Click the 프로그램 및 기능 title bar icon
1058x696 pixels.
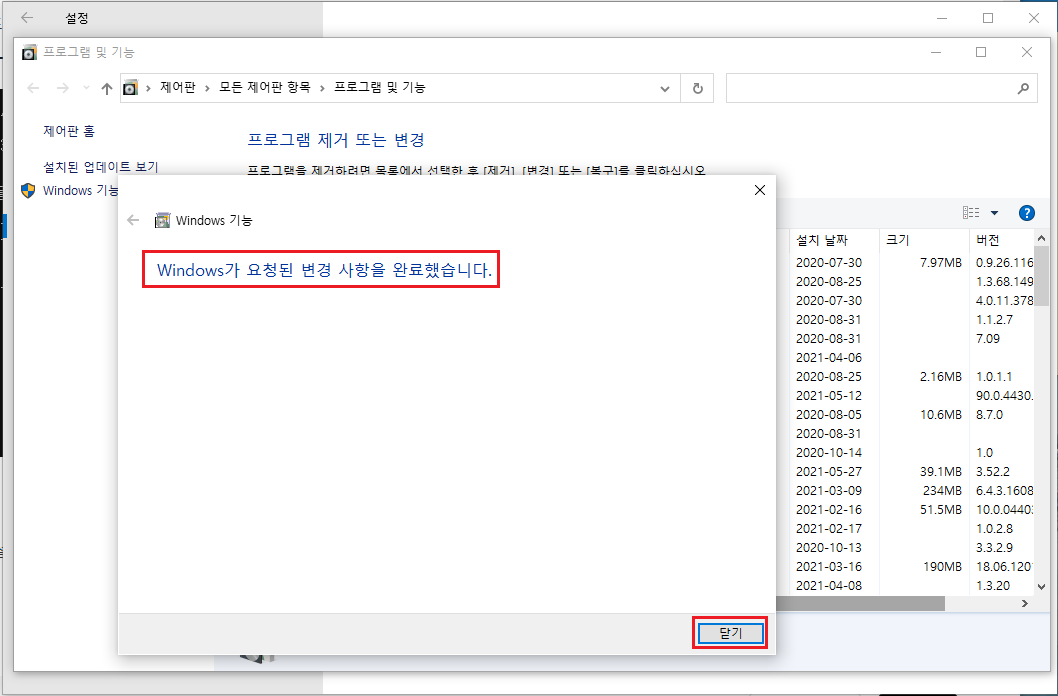29,53
